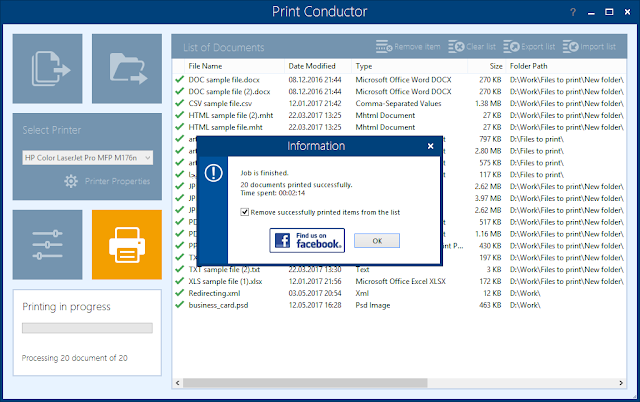Select DOC sample file.docx row
The width and height of the screenshot is (640, 402).
399,80
